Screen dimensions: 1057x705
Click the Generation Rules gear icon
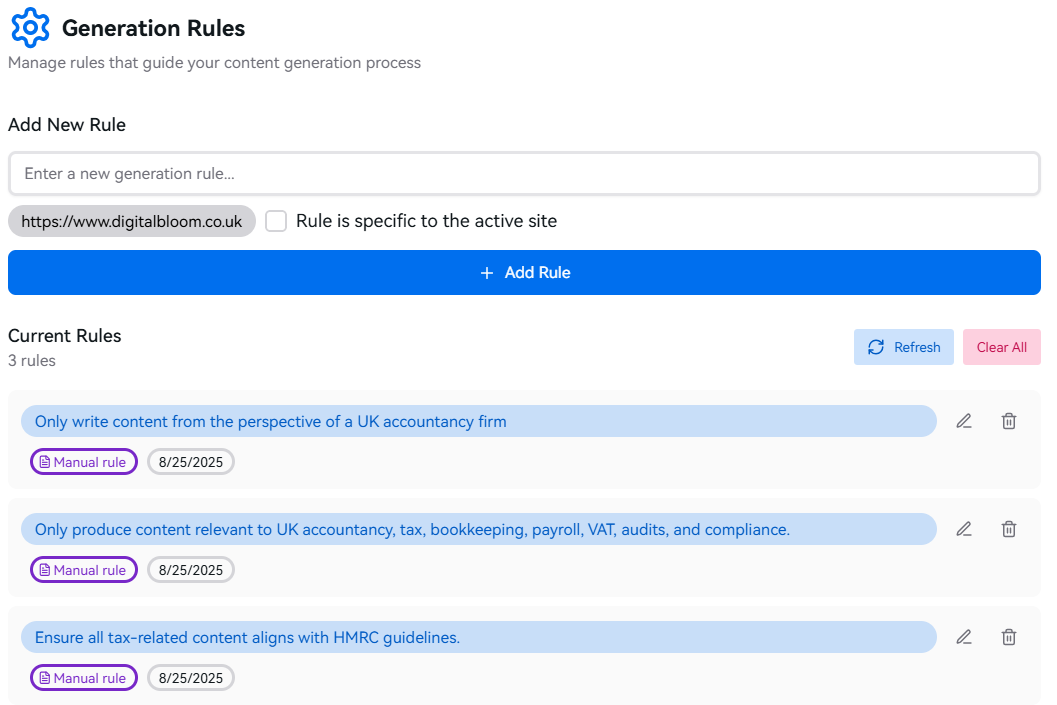pyautogui.click(x=30, y=28)
